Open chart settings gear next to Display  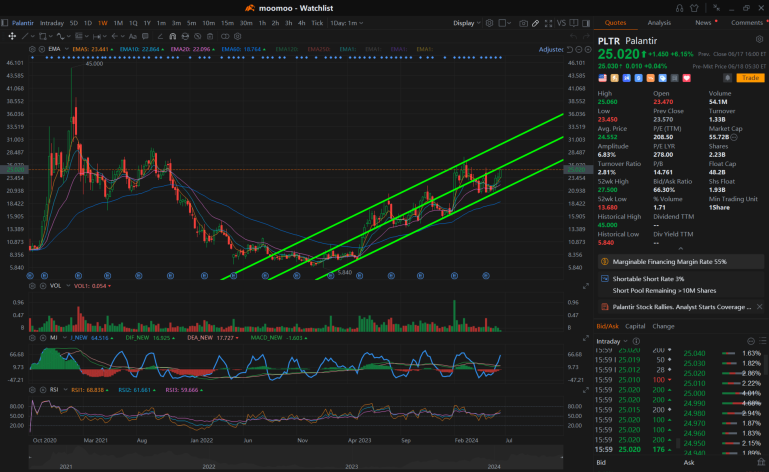click(x=489, y=23)
